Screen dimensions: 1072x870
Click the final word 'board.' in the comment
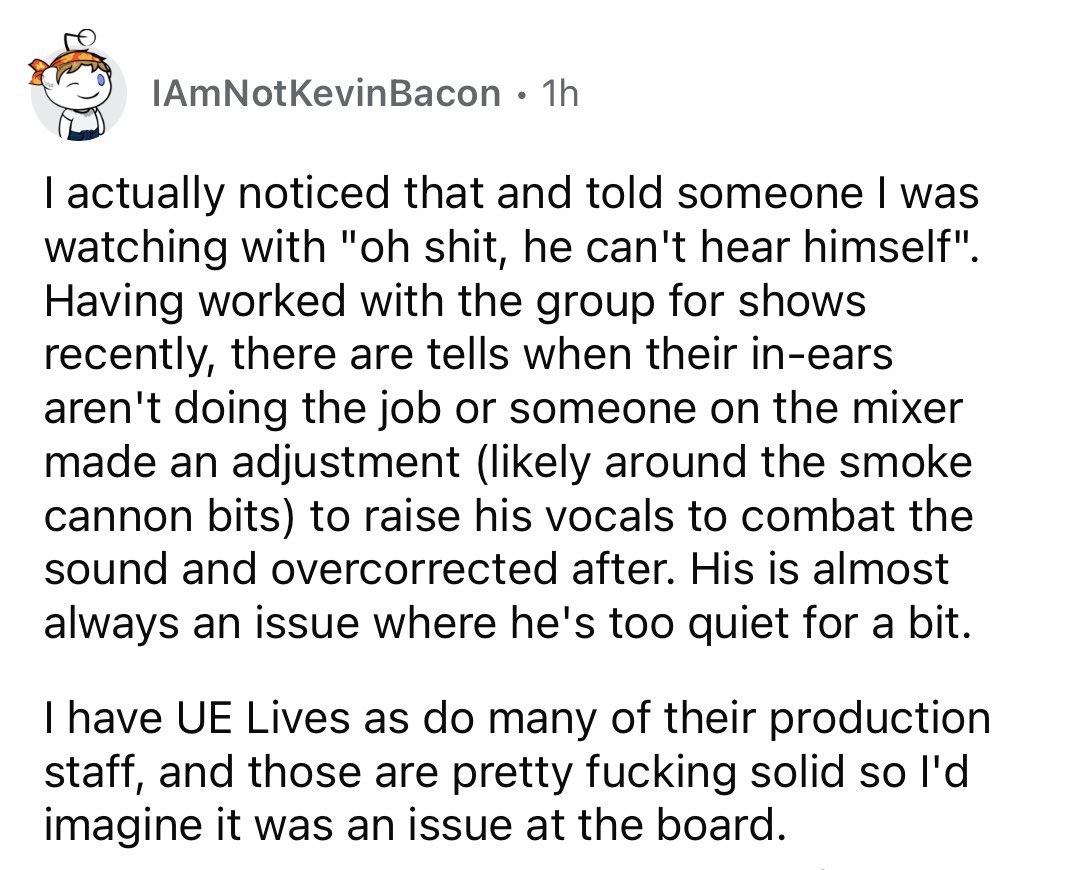point(719,825)
